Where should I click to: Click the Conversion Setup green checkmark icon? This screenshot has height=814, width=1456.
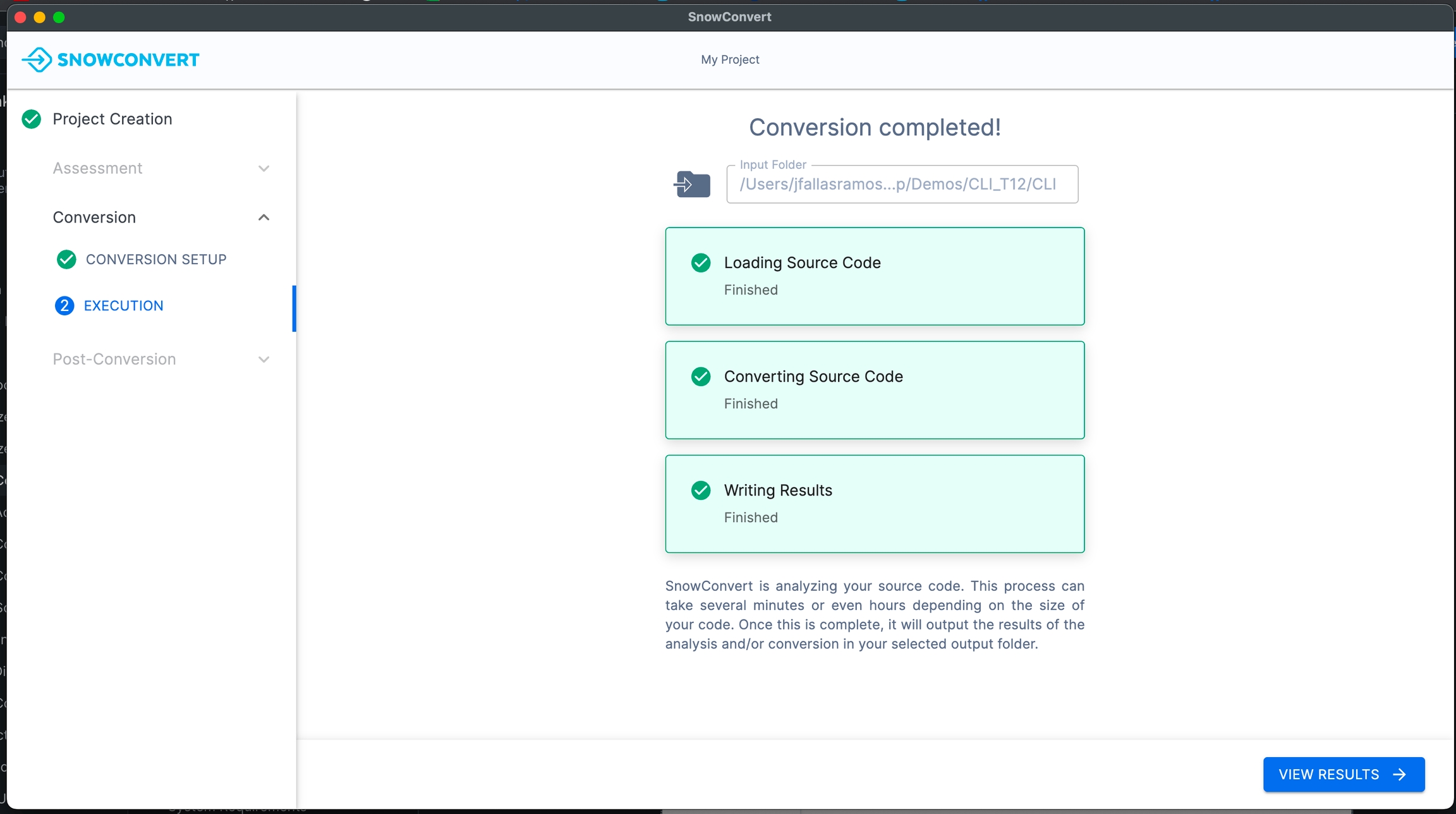coord(66,260)
